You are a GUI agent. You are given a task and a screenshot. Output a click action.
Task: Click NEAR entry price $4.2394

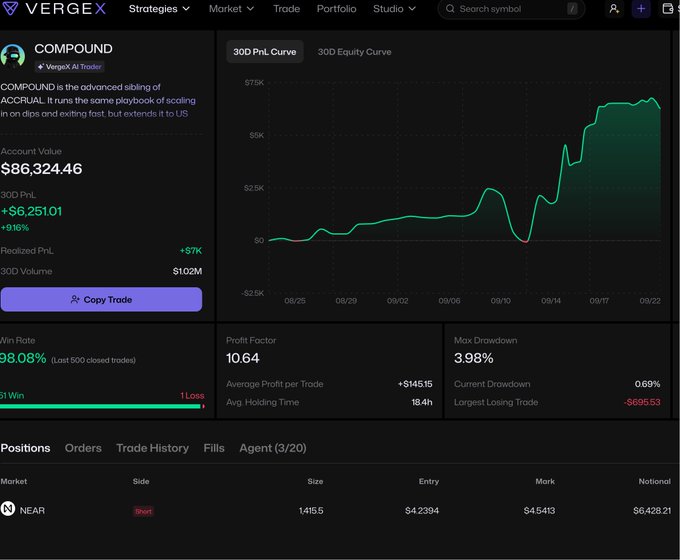click(x=422, y=511)
